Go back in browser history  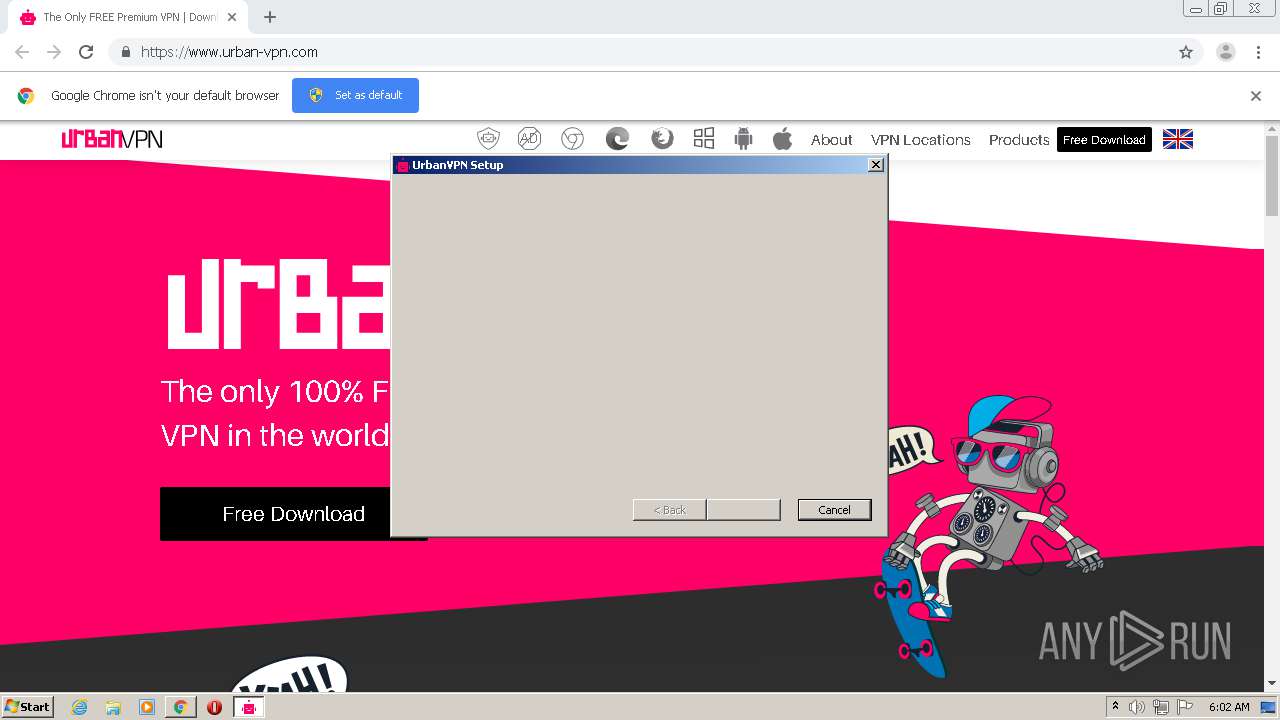[22, 52]
